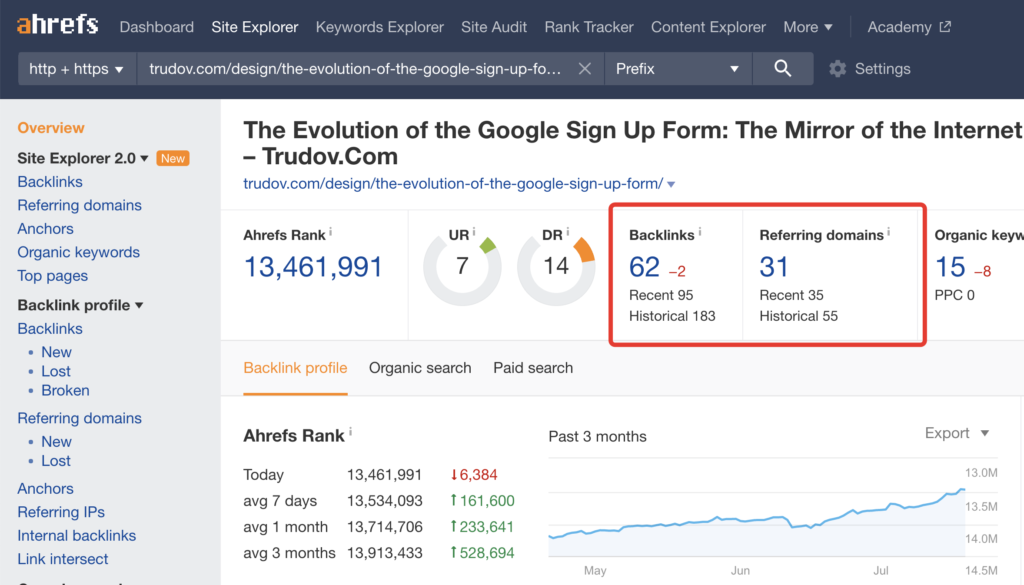Expand the More menu in top navigation

807,27
